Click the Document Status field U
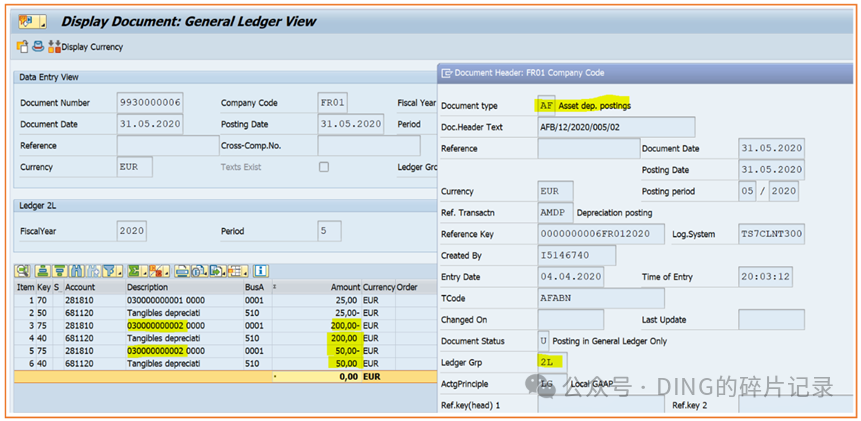 [544, 341]
